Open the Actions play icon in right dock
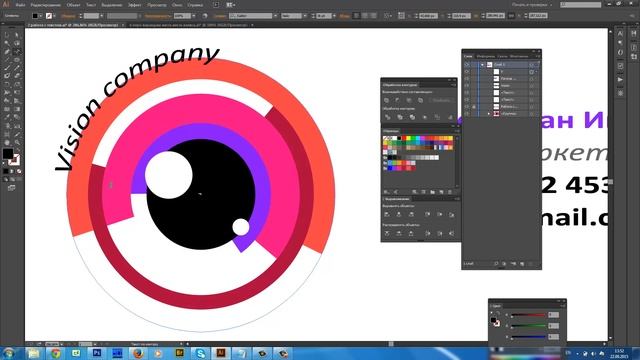The height and width of the screenshot is (360, 640). [620, 80]
